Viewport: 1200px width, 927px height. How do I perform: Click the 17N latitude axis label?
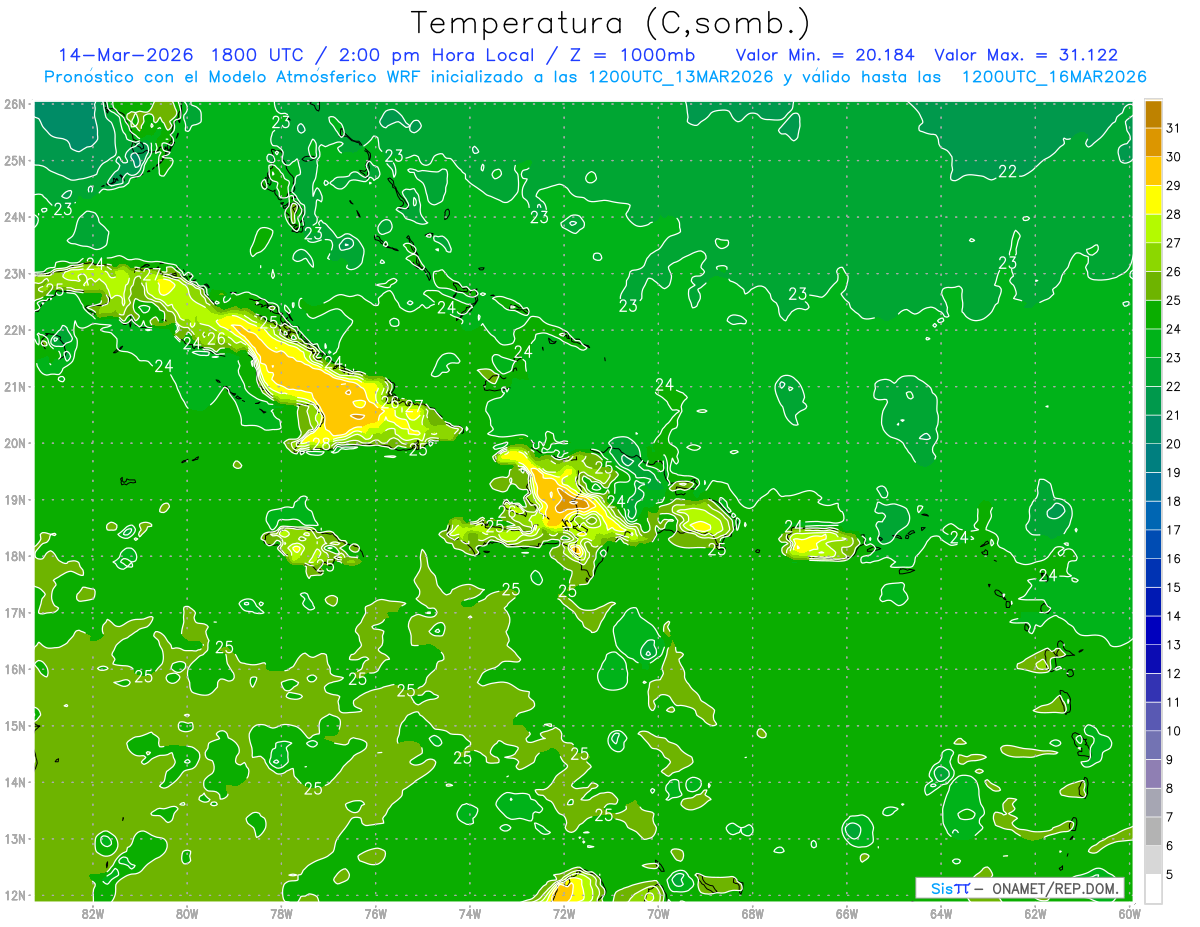tap(15, 613)
